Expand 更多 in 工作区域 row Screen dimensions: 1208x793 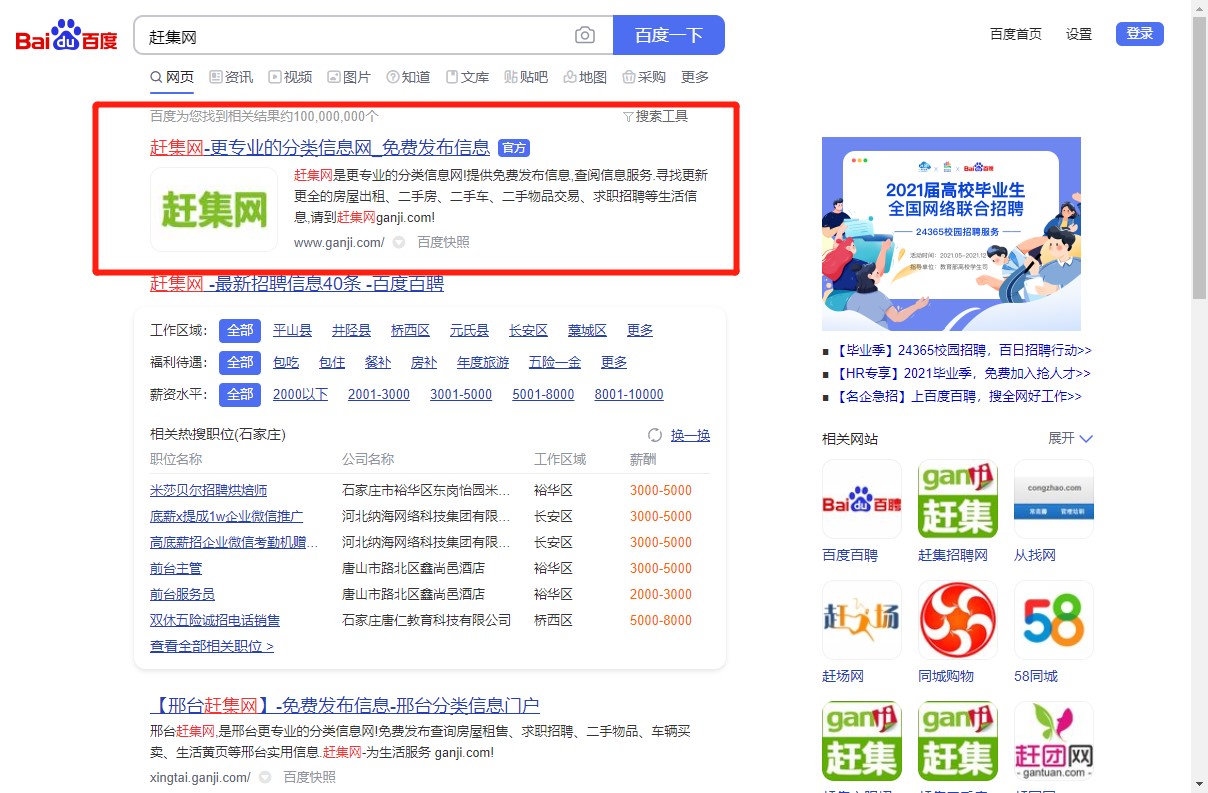640,331
